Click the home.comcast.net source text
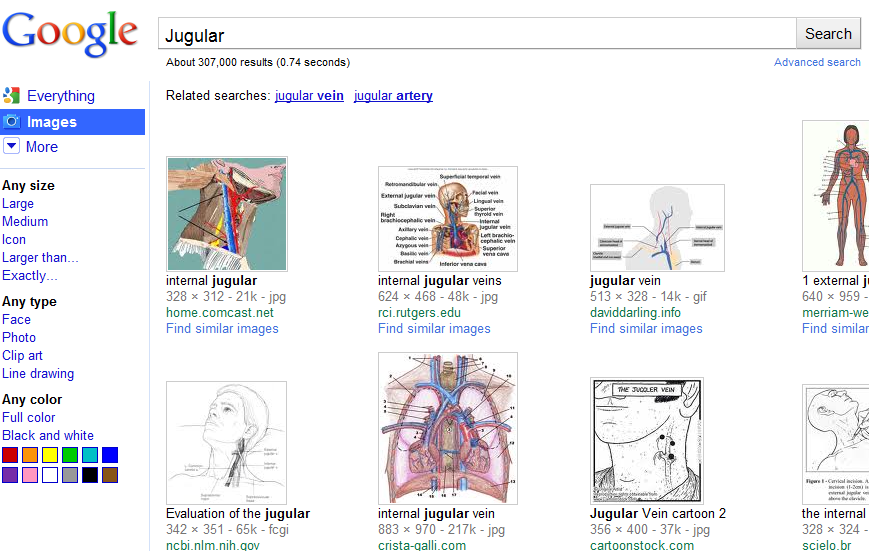The image size is (869, 551). point(219,313)
